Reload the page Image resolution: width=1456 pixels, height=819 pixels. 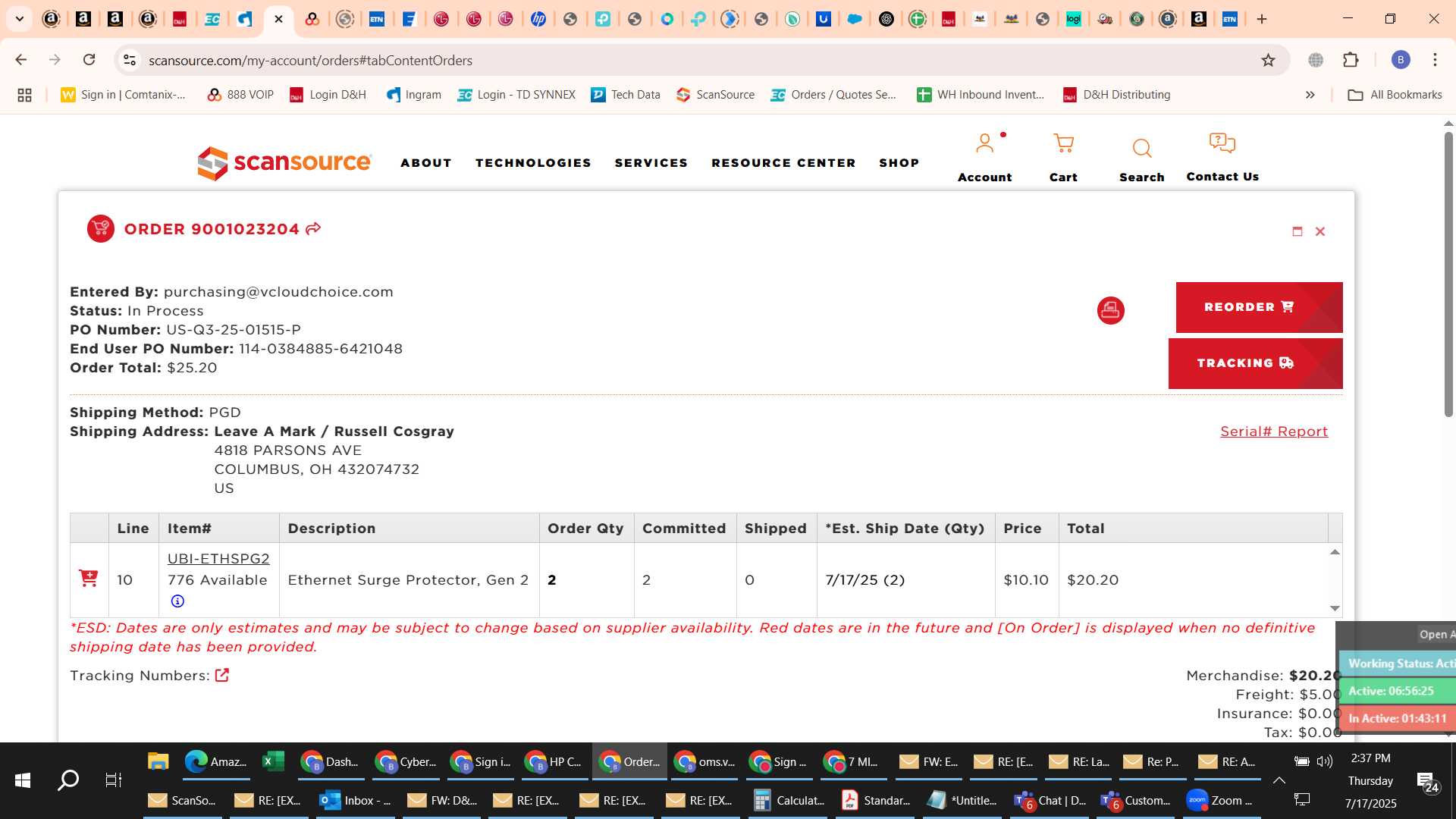coord(89,60)
